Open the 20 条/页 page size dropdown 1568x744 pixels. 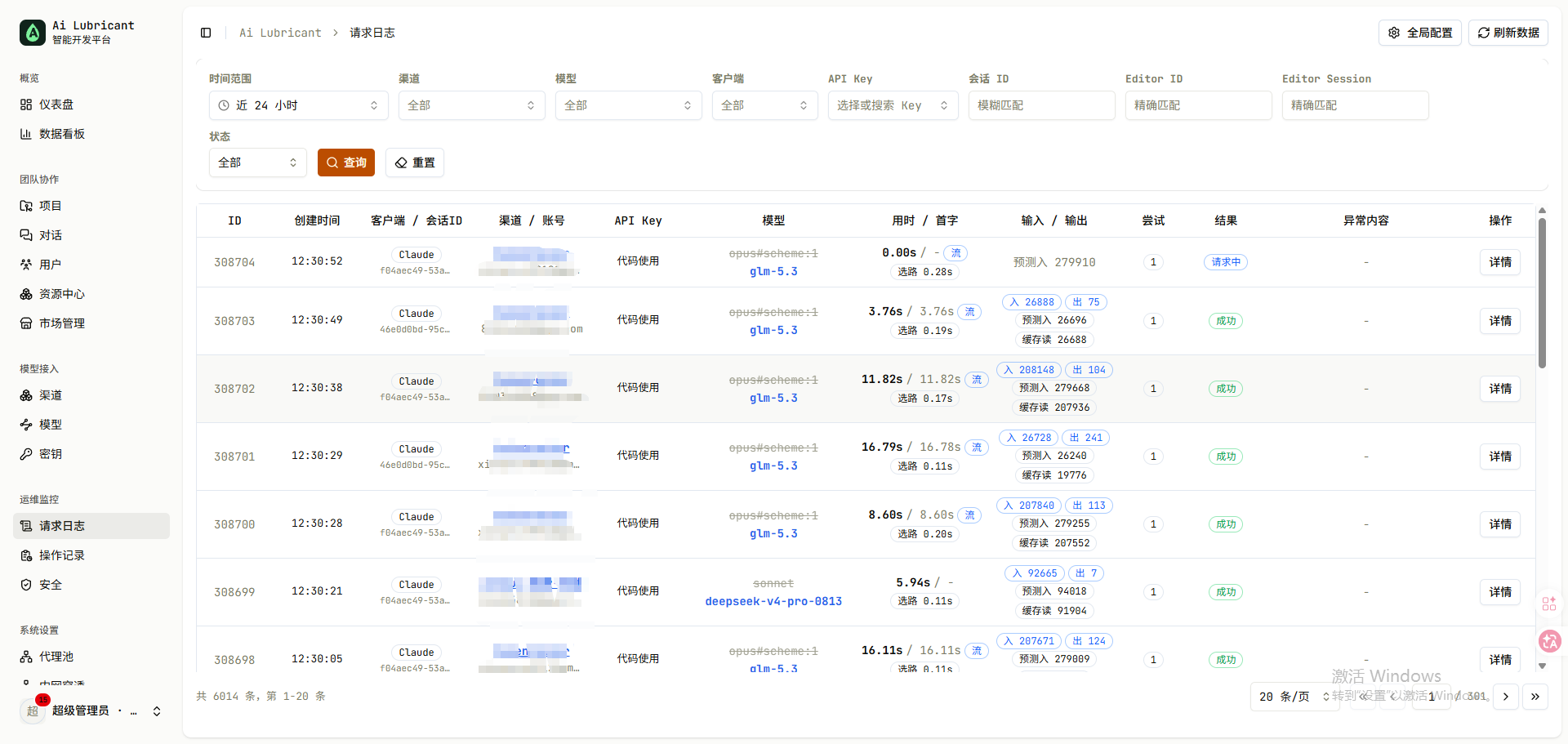(1294, 697)
